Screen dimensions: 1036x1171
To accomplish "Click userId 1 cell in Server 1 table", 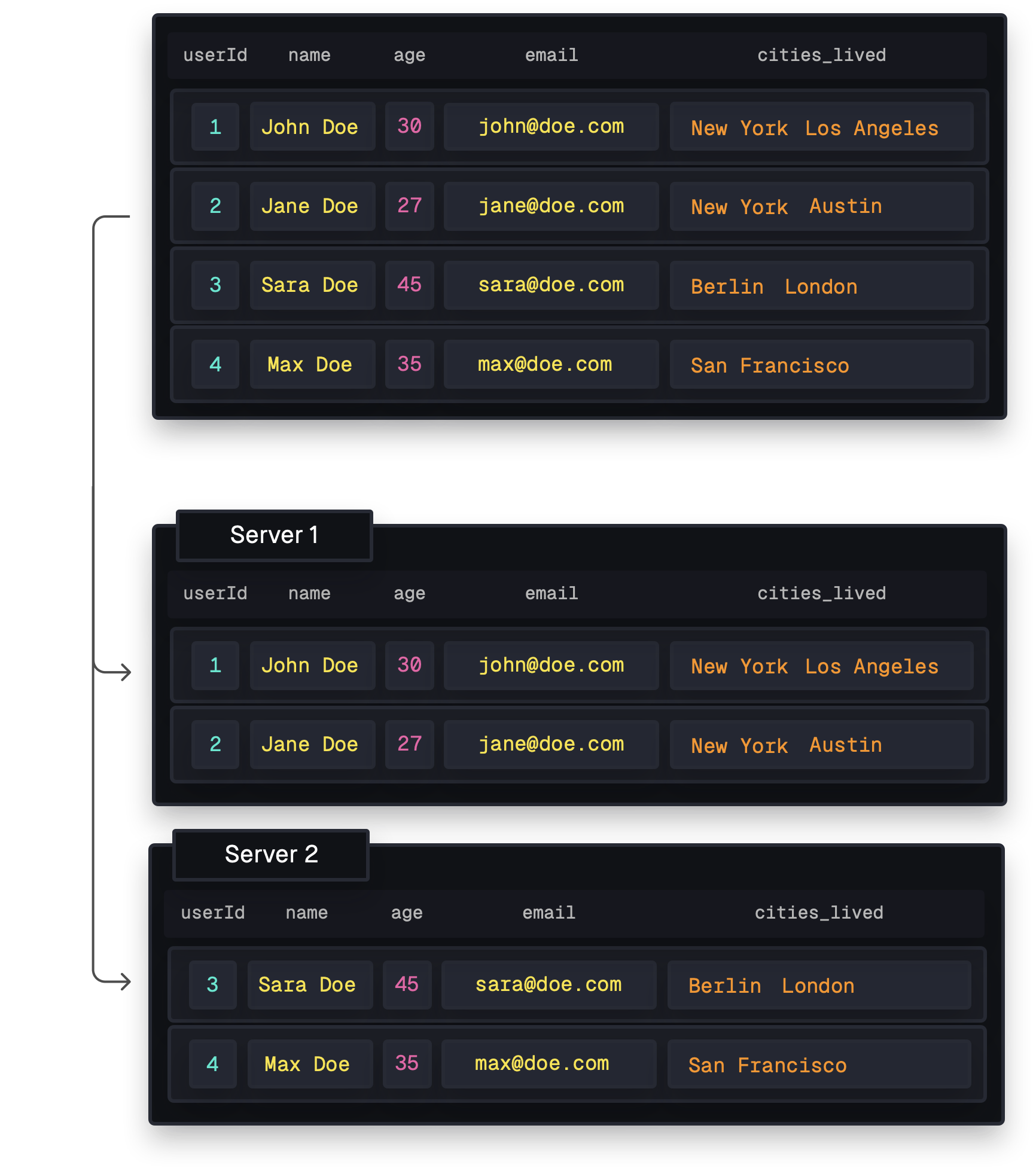I will pyautogui.click(x=215, y=666).
